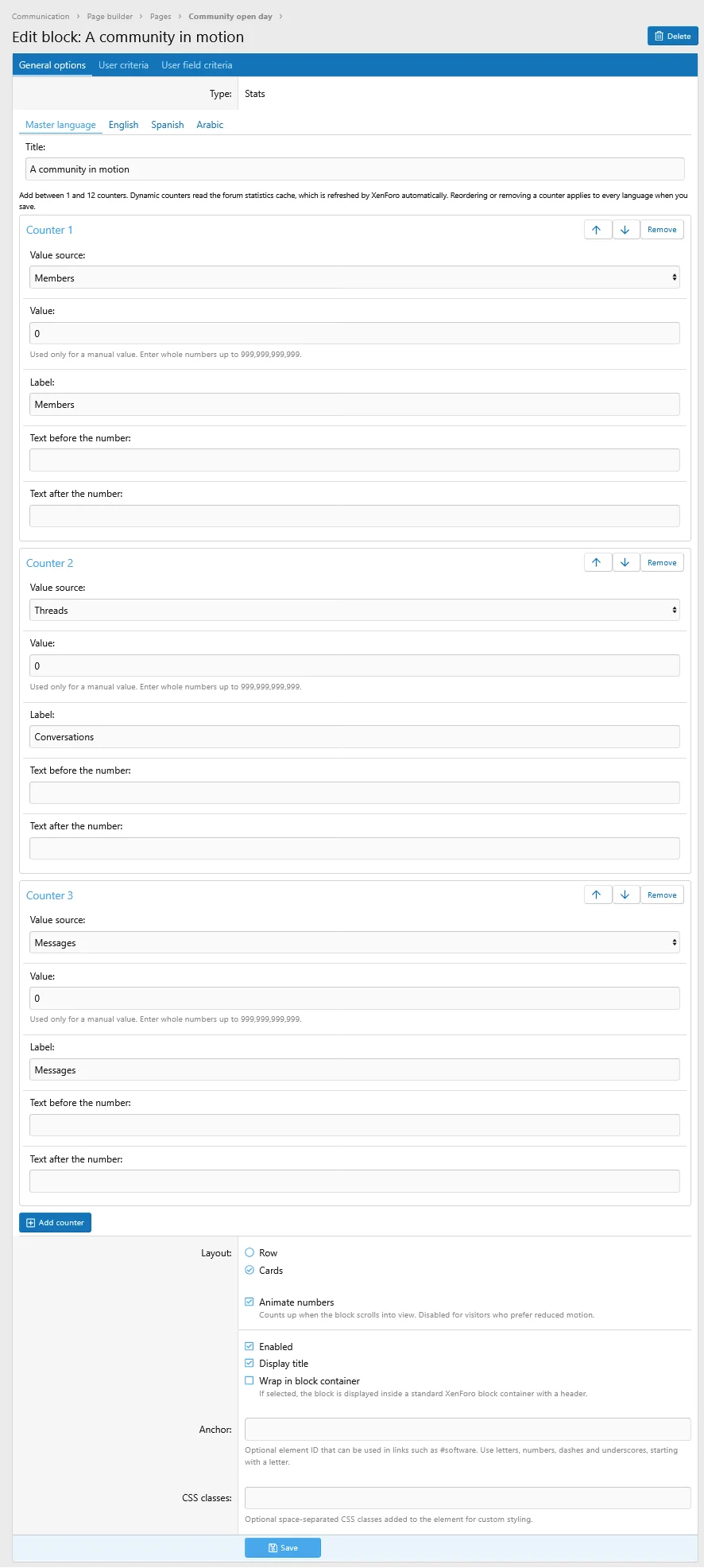This screenshot has width=704, height=1568.
Task: Select the Arabic language tab
Action: (210, 125)
